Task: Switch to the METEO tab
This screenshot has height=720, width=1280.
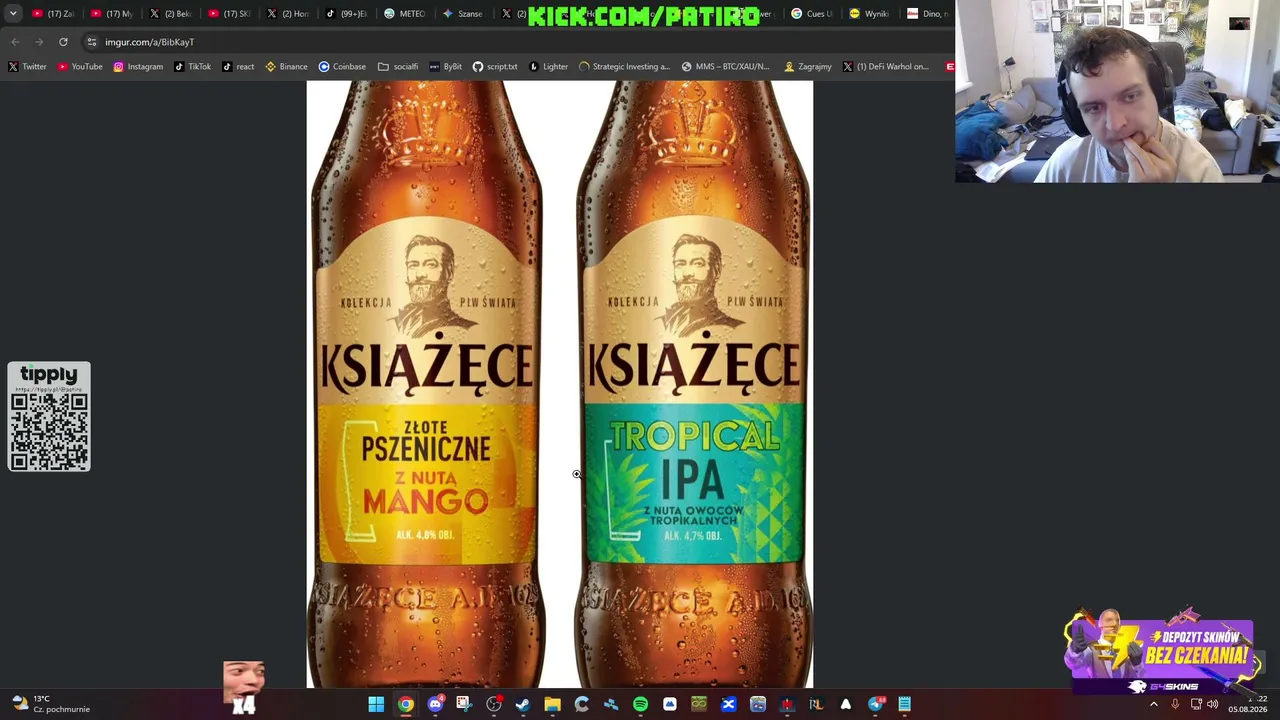Action: [405, 14]
